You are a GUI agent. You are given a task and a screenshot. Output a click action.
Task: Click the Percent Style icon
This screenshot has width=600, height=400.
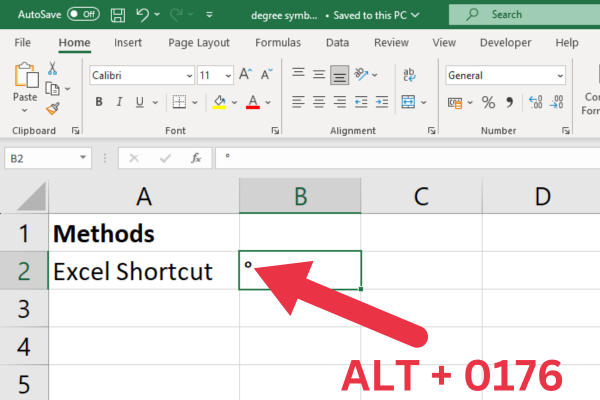click(x=488, y=102)
